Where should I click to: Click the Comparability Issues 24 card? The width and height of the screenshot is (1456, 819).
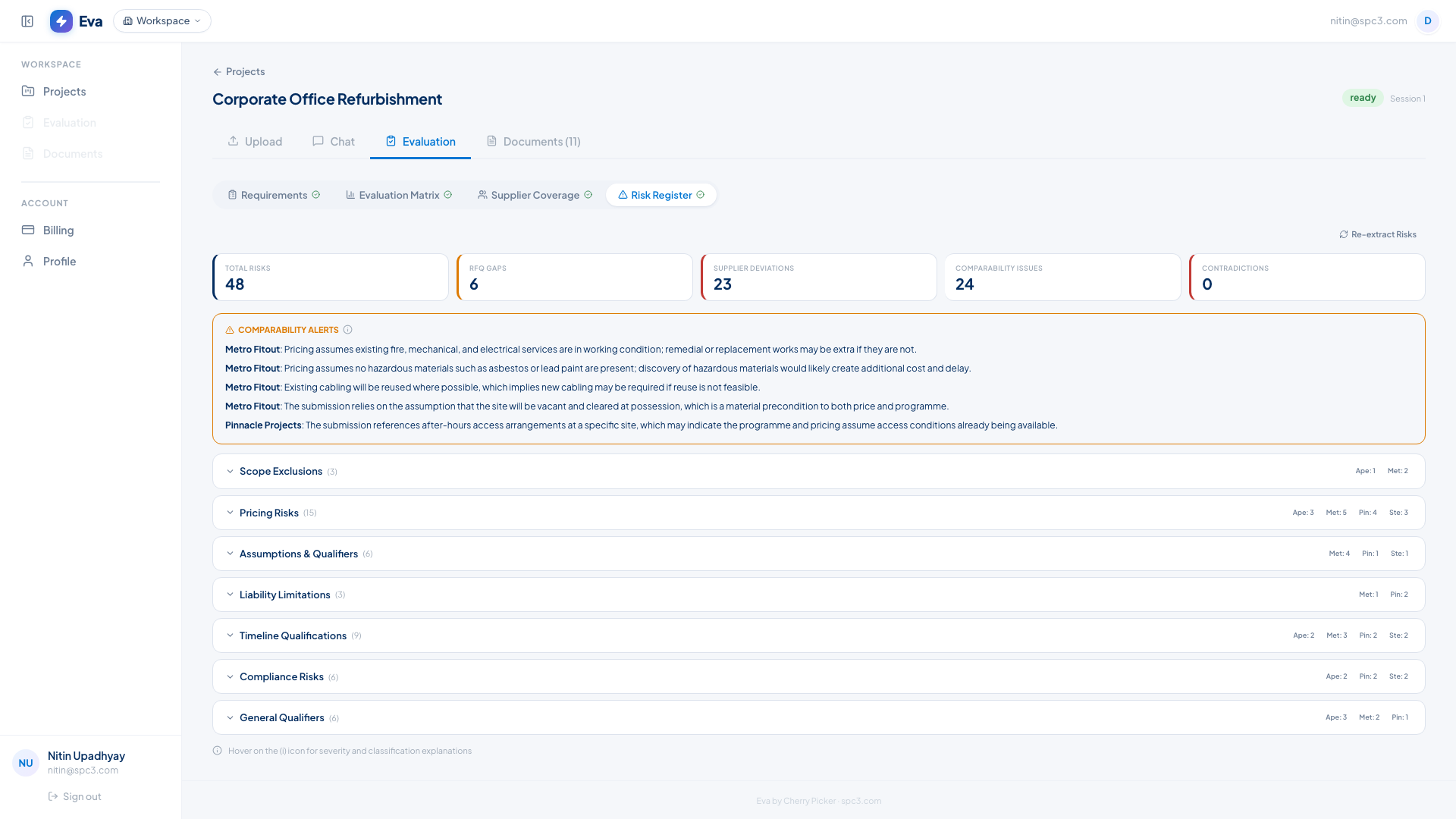(x=1062, y=278)
